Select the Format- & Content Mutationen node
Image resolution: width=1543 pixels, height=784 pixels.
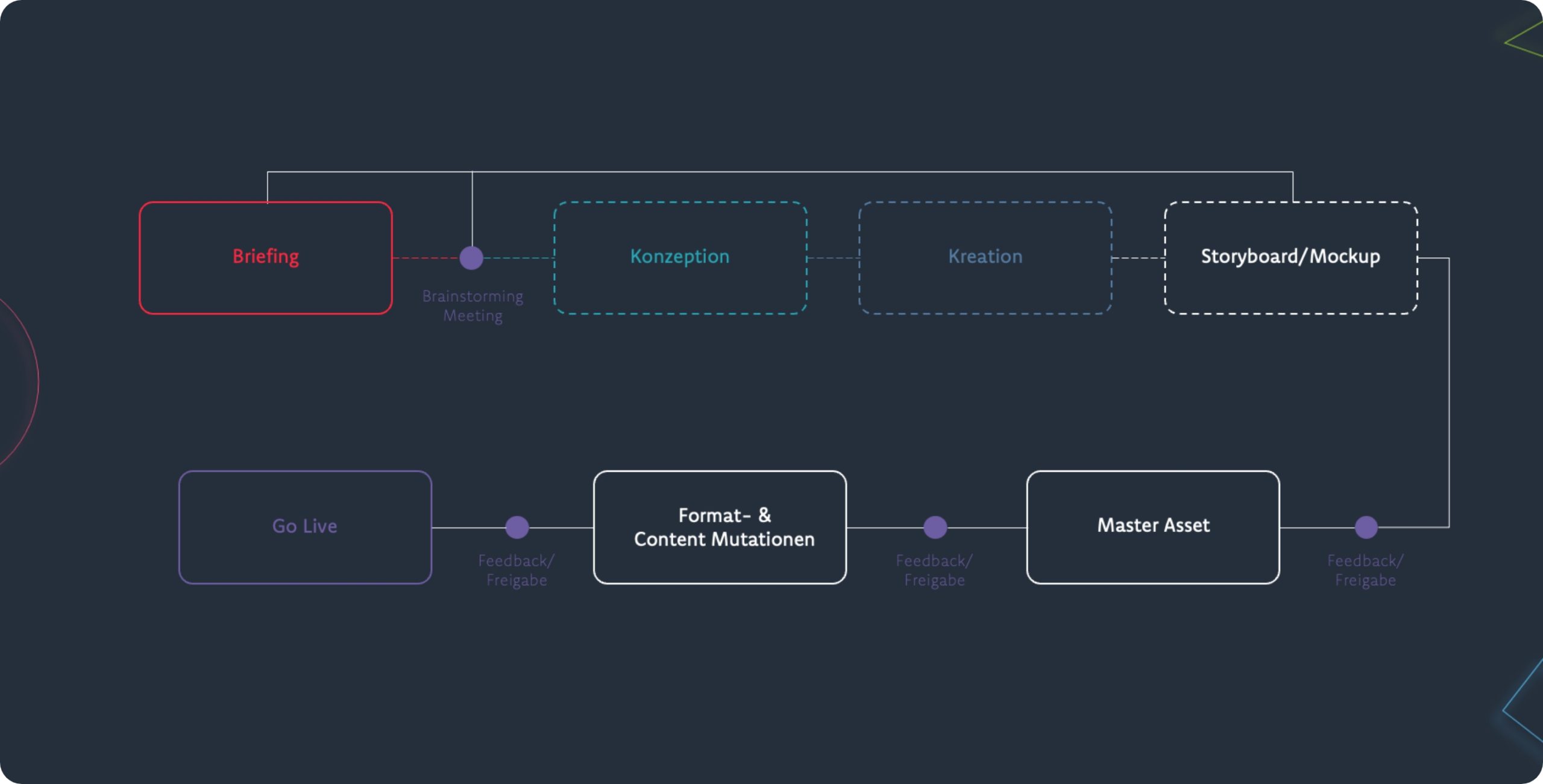[x=720, y=527]
